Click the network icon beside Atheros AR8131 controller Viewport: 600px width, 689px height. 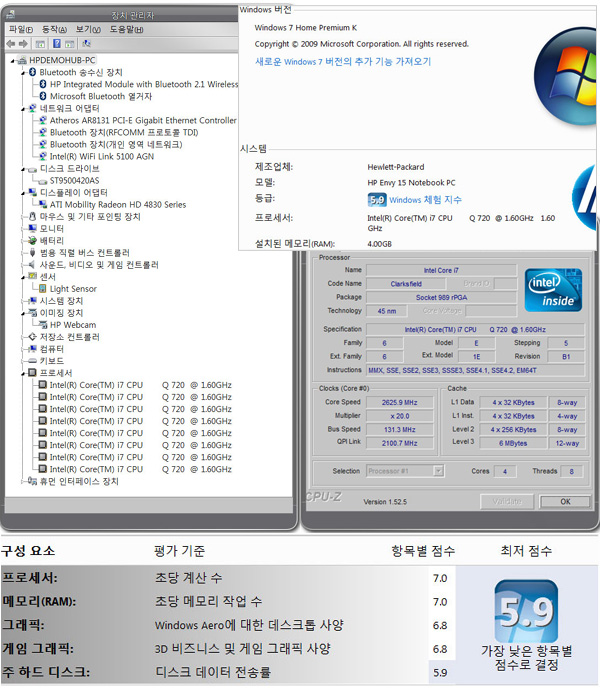pos(43,120)
